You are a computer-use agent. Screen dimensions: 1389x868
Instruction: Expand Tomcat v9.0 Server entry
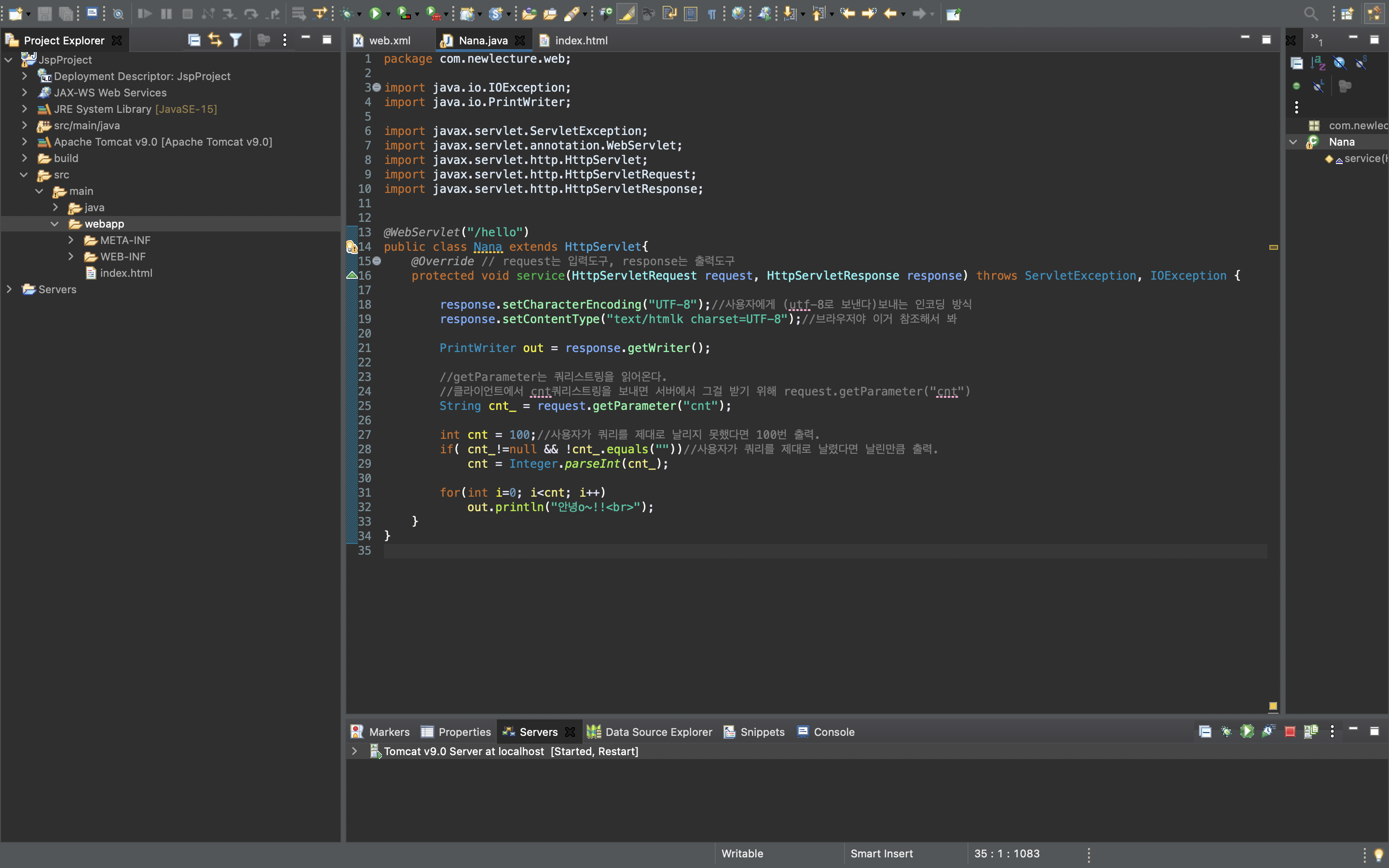pyautogui.click(x=354, y=751)
